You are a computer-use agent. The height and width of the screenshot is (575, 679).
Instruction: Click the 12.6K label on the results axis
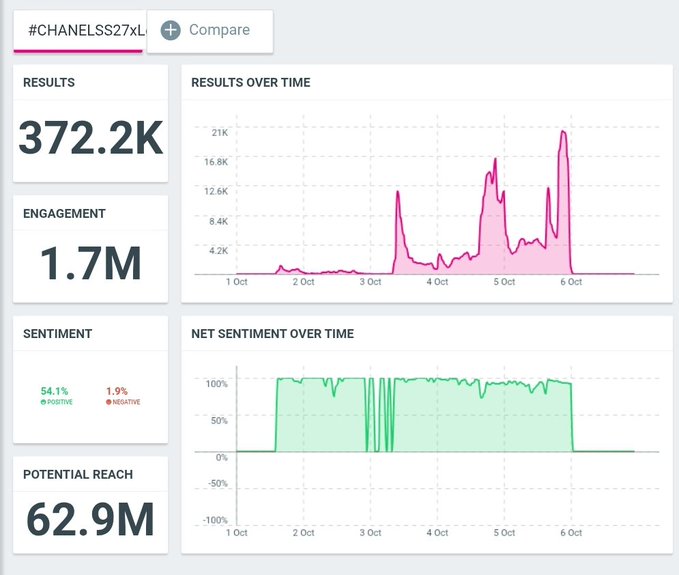coord(216,191)
